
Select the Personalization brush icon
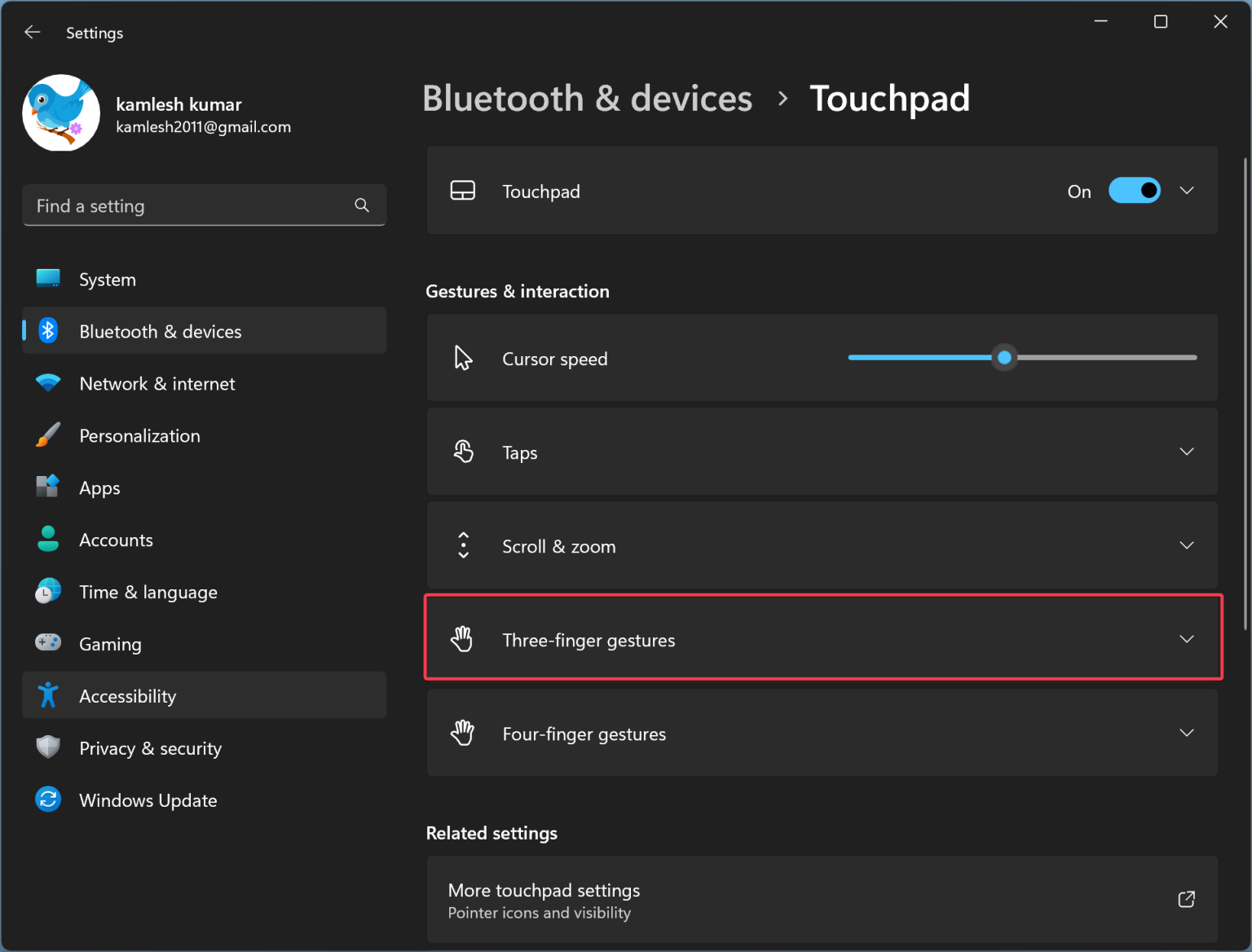48,435
